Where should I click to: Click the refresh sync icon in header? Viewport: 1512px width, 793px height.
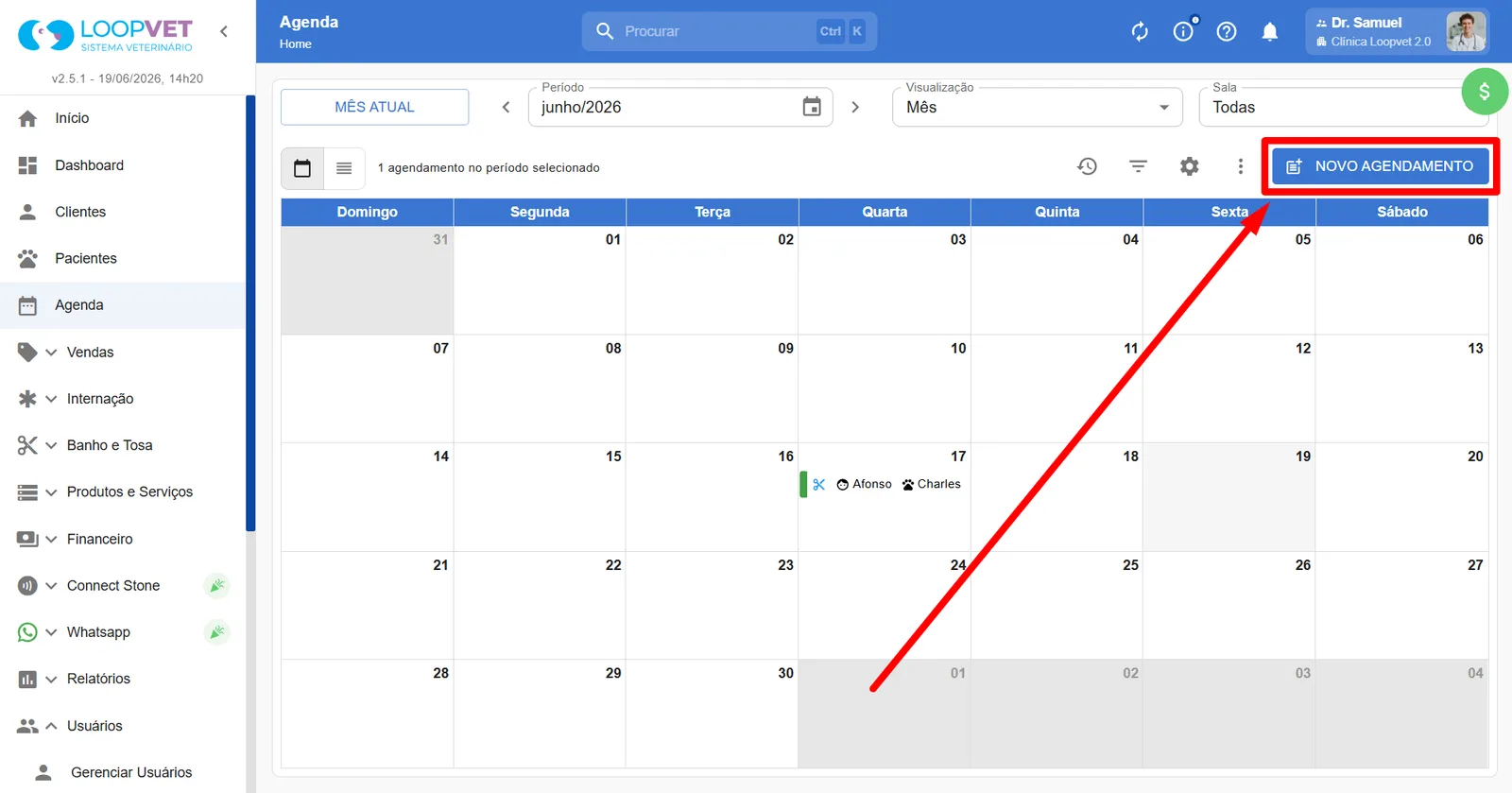tap(1140, 32)
